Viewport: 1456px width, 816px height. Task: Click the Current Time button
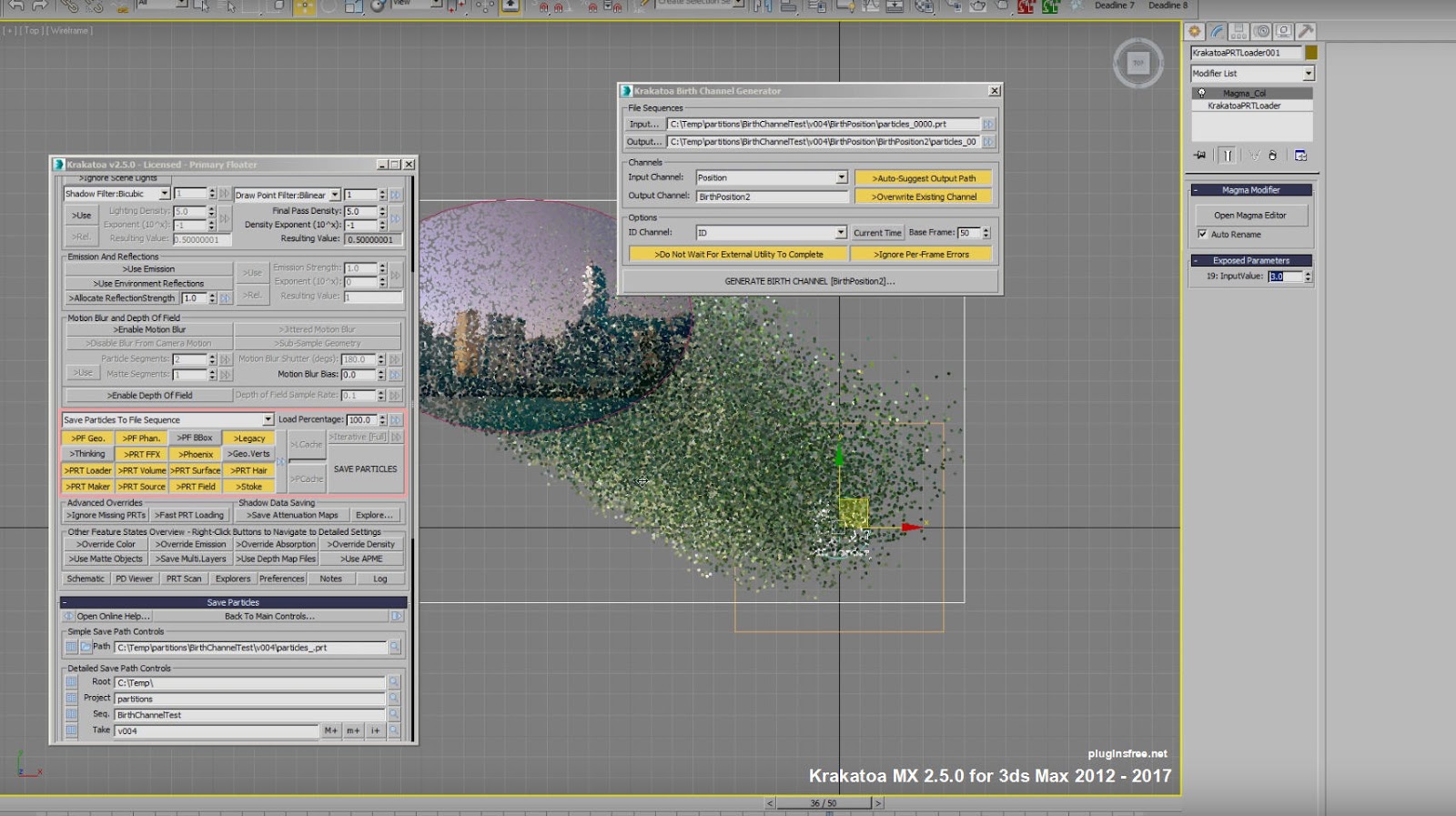pyautogui.click(x=877, y=233)
